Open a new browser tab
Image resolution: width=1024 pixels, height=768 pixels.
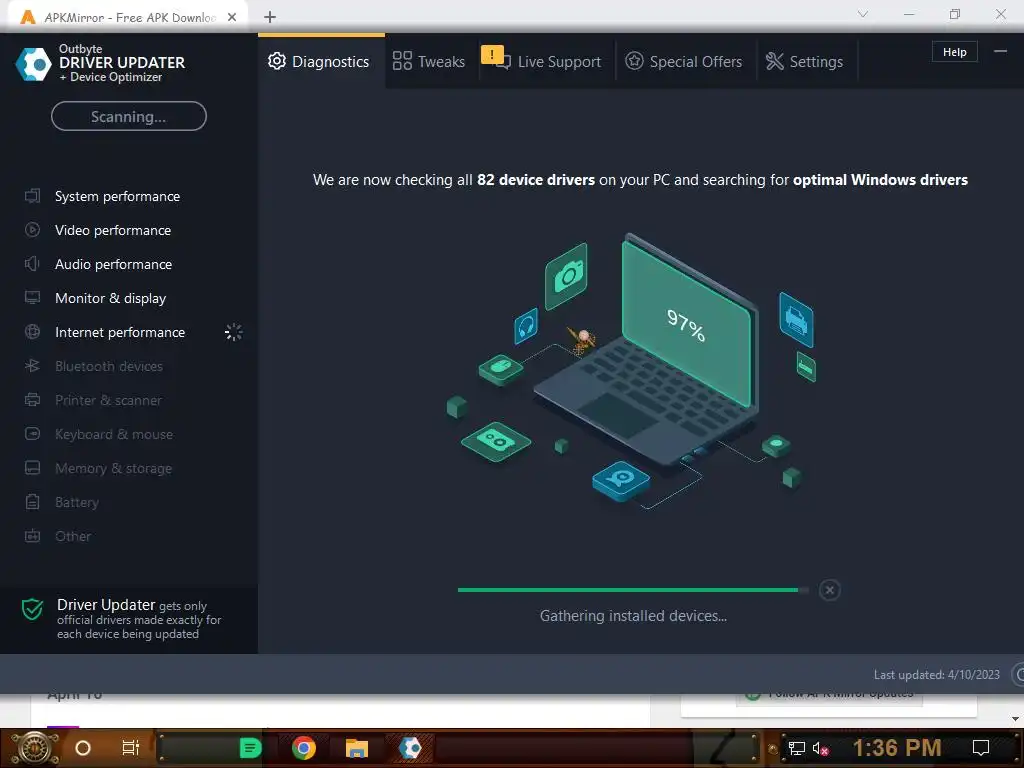point(270,17)
